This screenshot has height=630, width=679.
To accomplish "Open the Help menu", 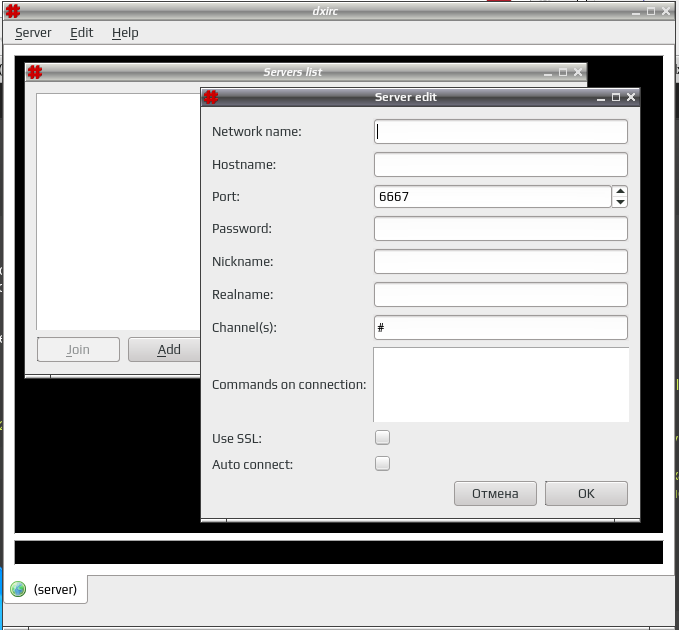I will pos(125,33).
